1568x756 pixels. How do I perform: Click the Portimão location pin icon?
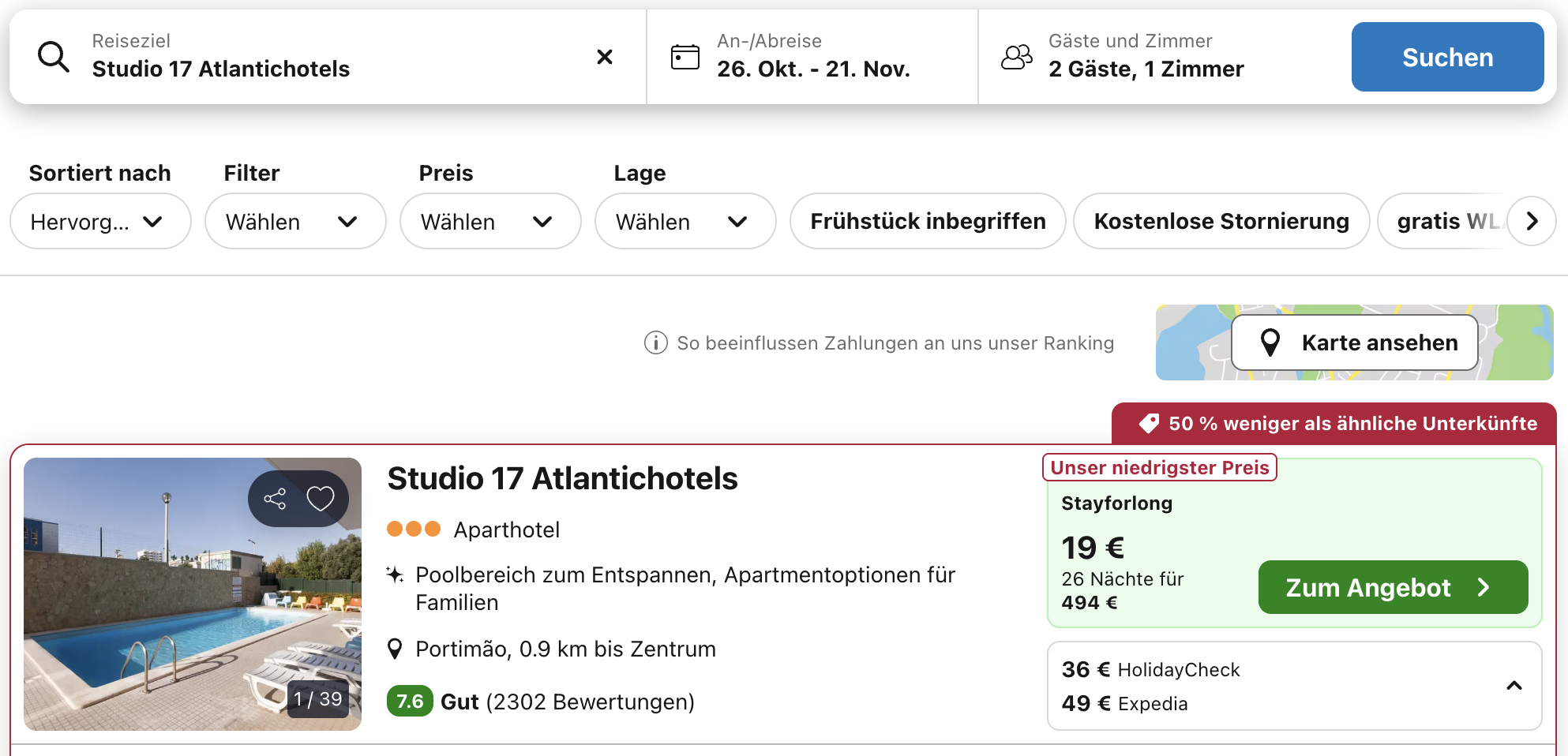395,649
